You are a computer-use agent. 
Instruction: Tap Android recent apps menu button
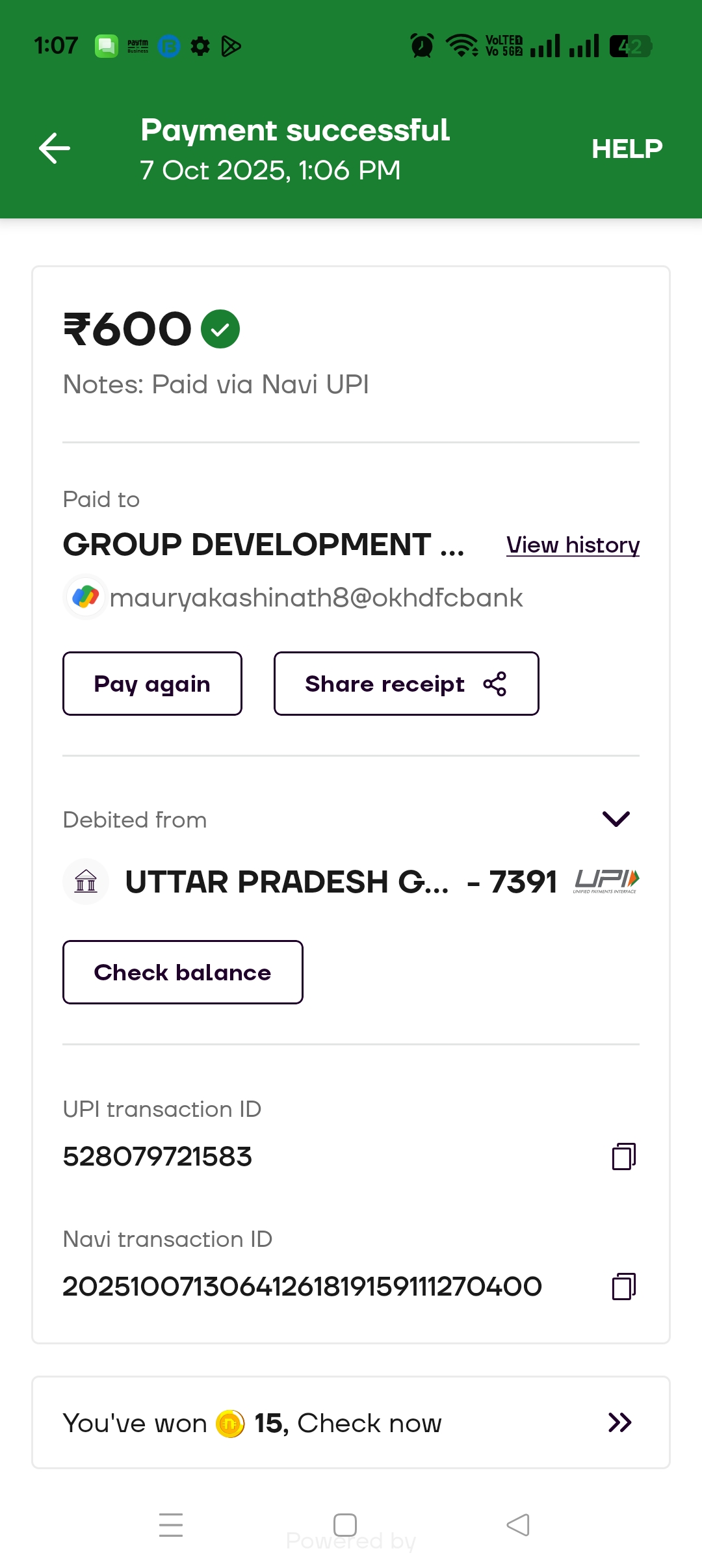(x=171, y=1524)
